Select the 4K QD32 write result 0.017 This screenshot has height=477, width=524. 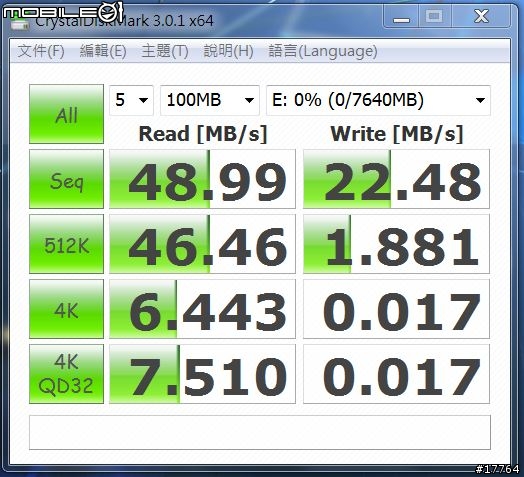[396, 374]
